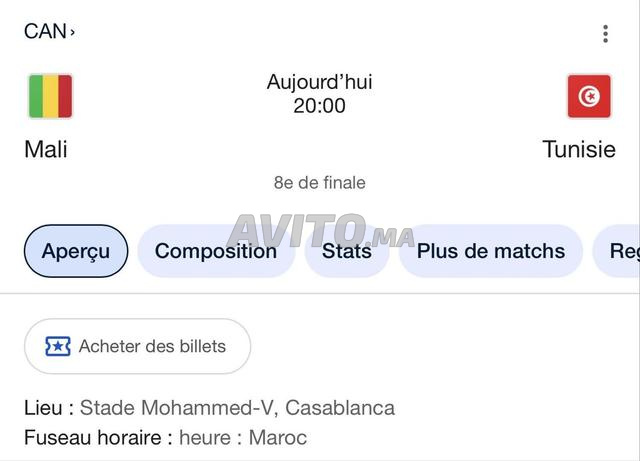Open the Mali team name
The width and height of the screenshot is (640, 461).
pyautogui.click(x=46, y=150)
